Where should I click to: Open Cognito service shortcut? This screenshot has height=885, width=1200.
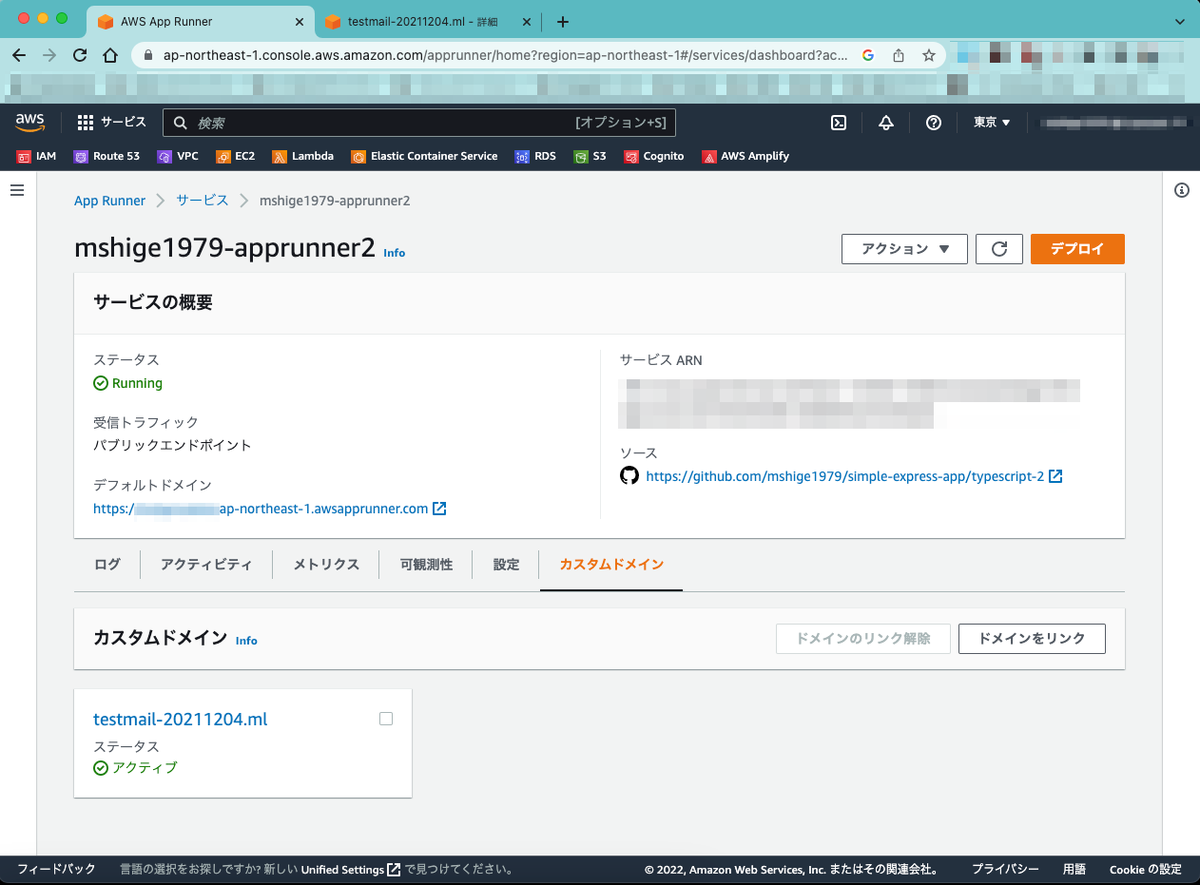[x=654, y=156]
